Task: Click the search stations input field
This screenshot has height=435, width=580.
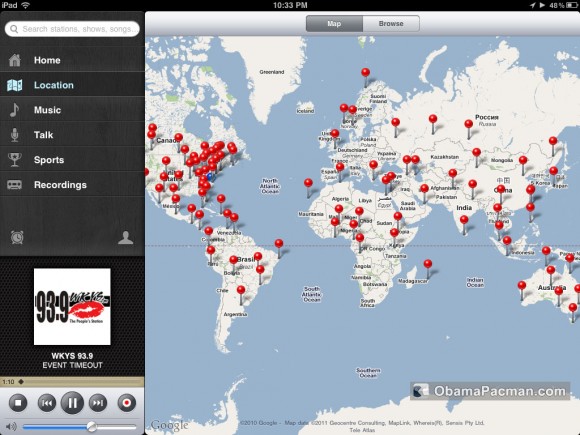Action: coord(72,29)
